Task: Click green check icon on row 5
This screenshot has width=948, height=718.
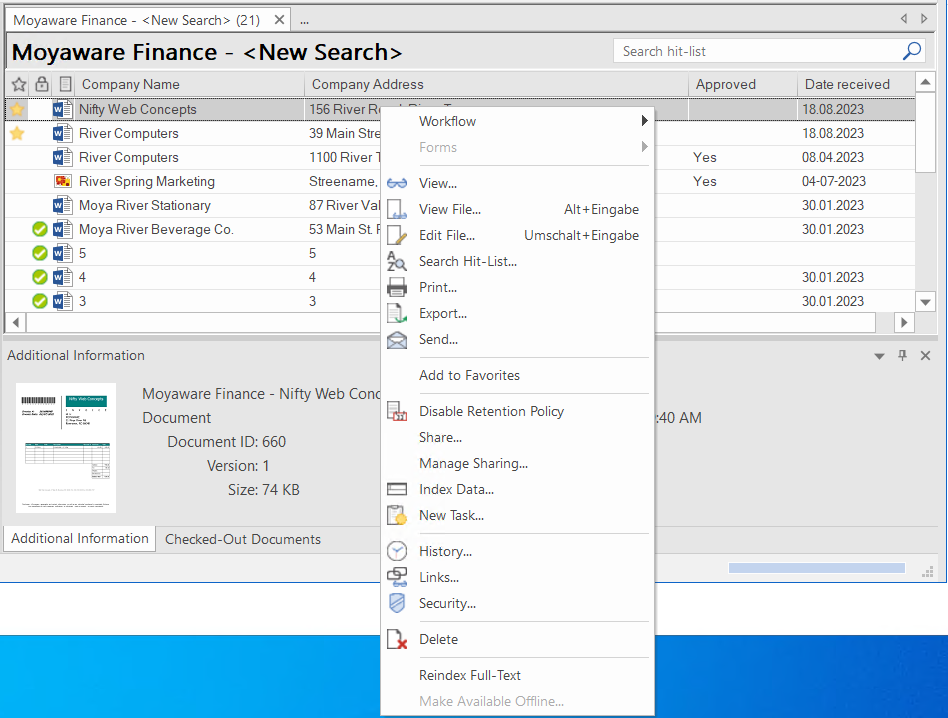Action: pos(39,253)
